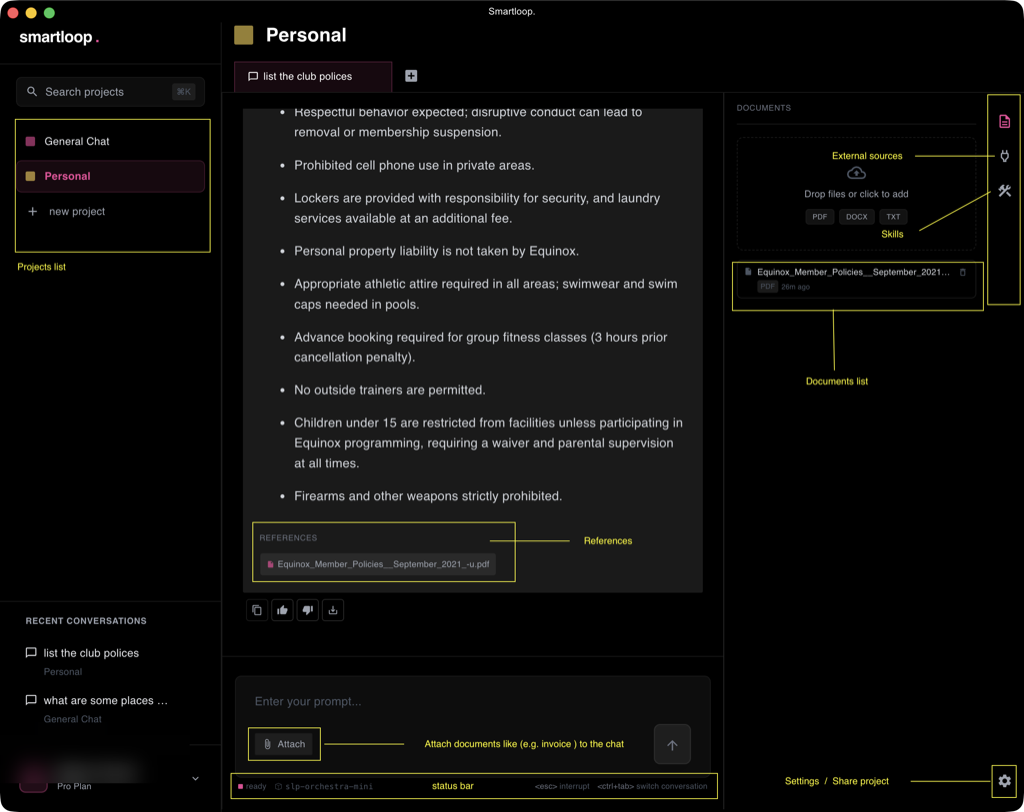Screen dimensions: 1024x812
Task: Click the Attach button
Action: tap(285, 744)
